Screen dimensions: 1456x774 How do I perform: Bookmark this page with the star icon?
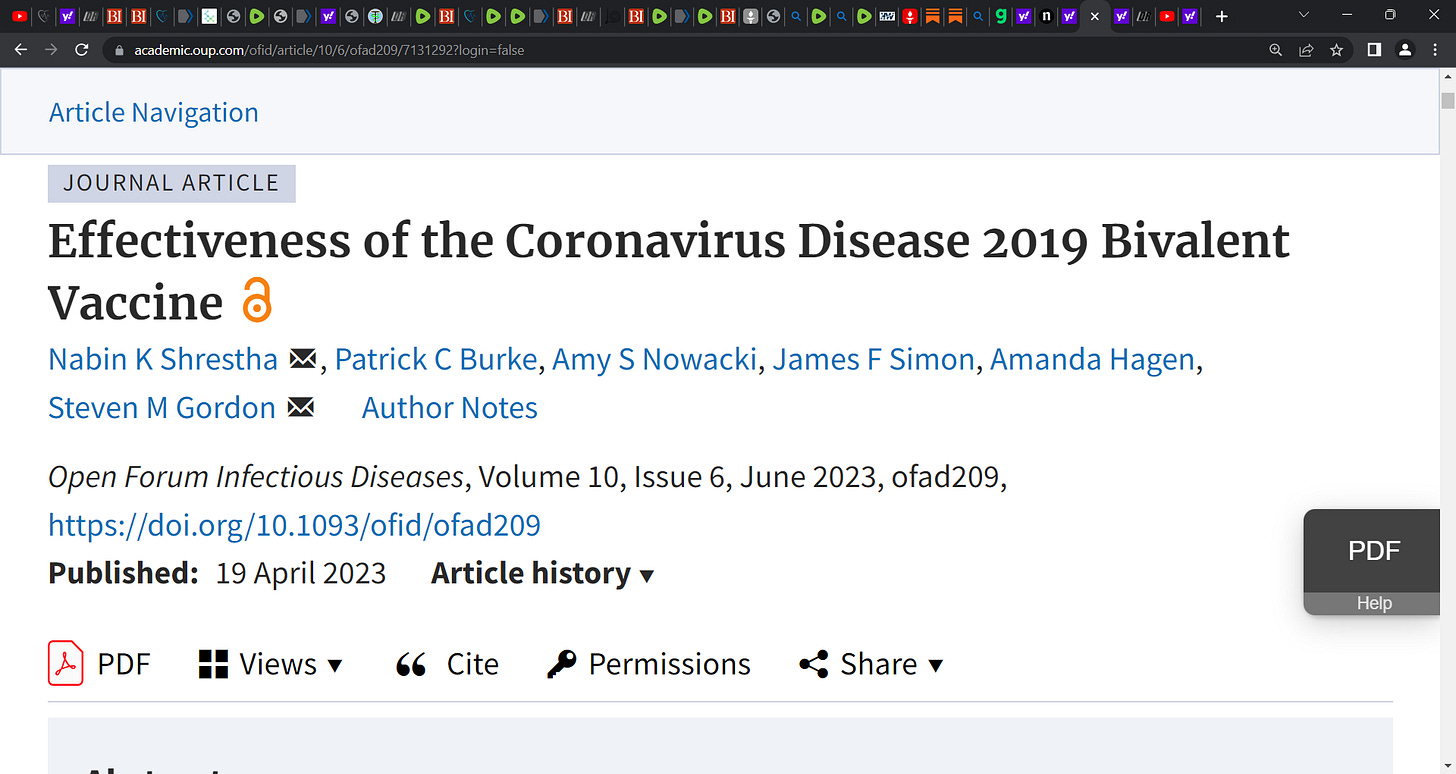[1337, 50]
